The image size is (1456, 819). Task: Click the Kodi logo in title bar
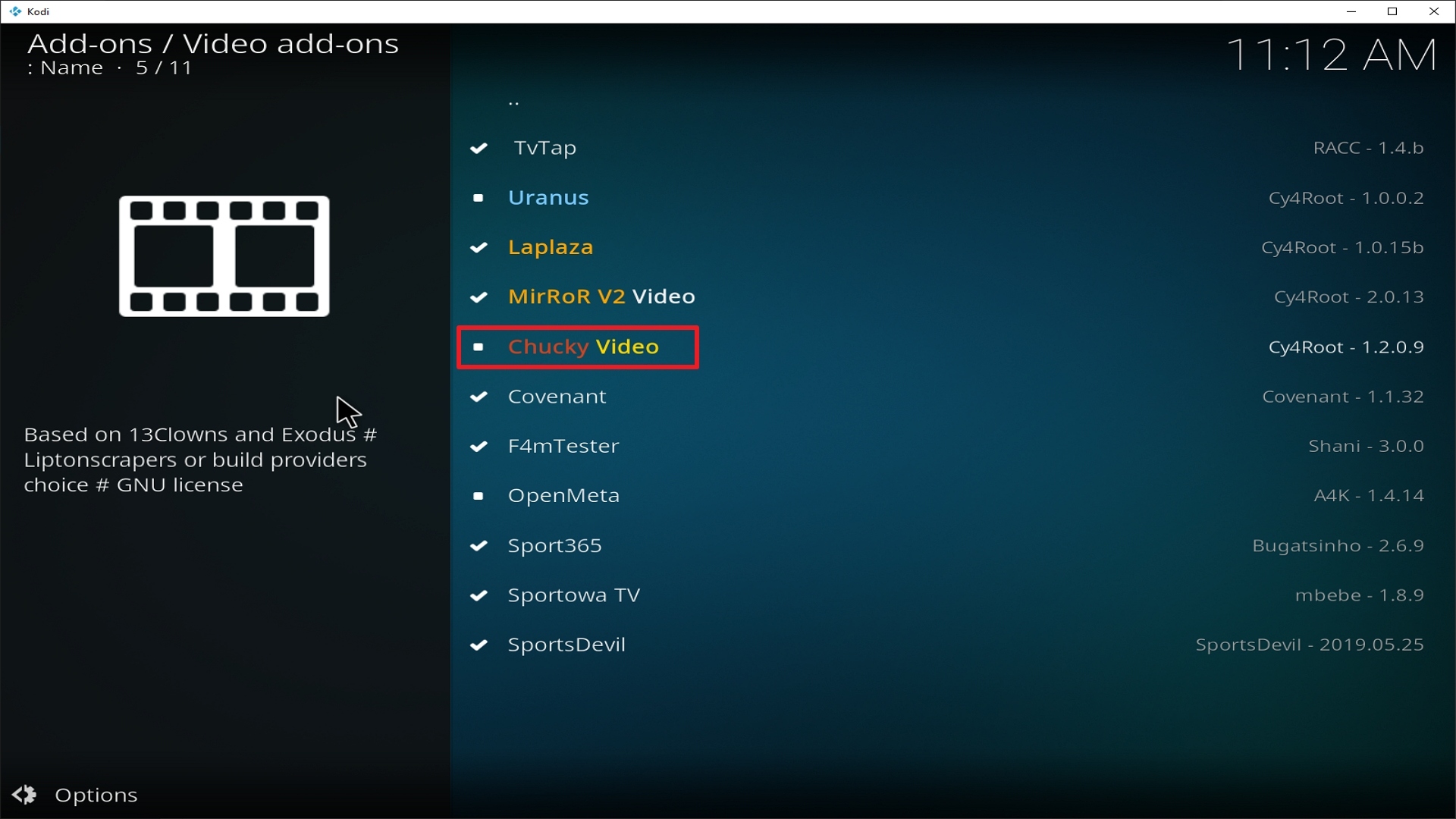15,11
